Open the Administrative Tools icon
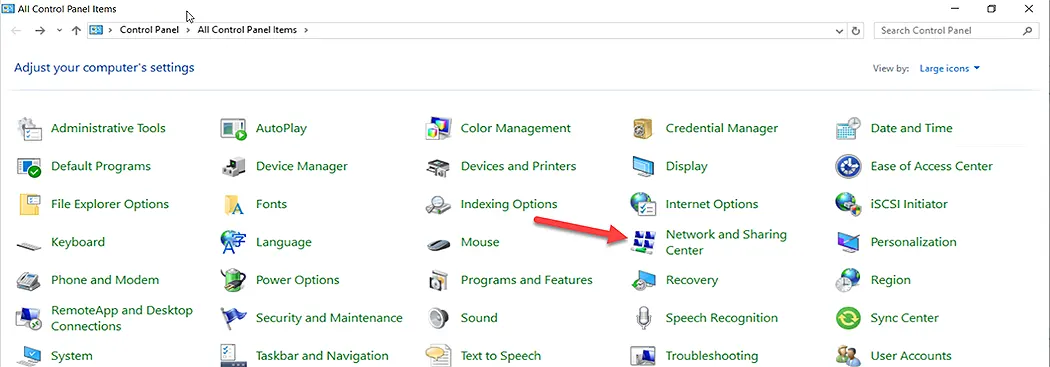Image resolution: width=1050 pixels, height=367 pixels. click(29, 128)
